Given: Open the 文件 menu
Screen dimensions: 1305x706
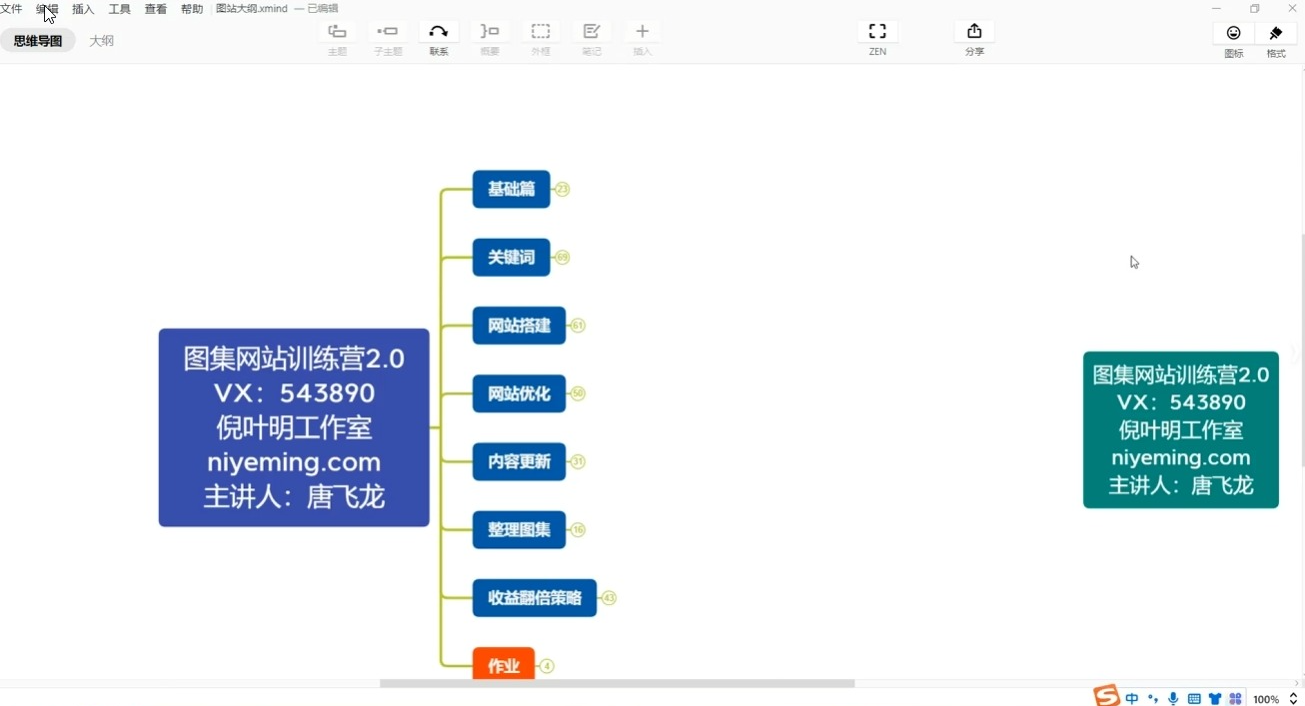Looking at the screenshot, I should [x=11, y=9].
